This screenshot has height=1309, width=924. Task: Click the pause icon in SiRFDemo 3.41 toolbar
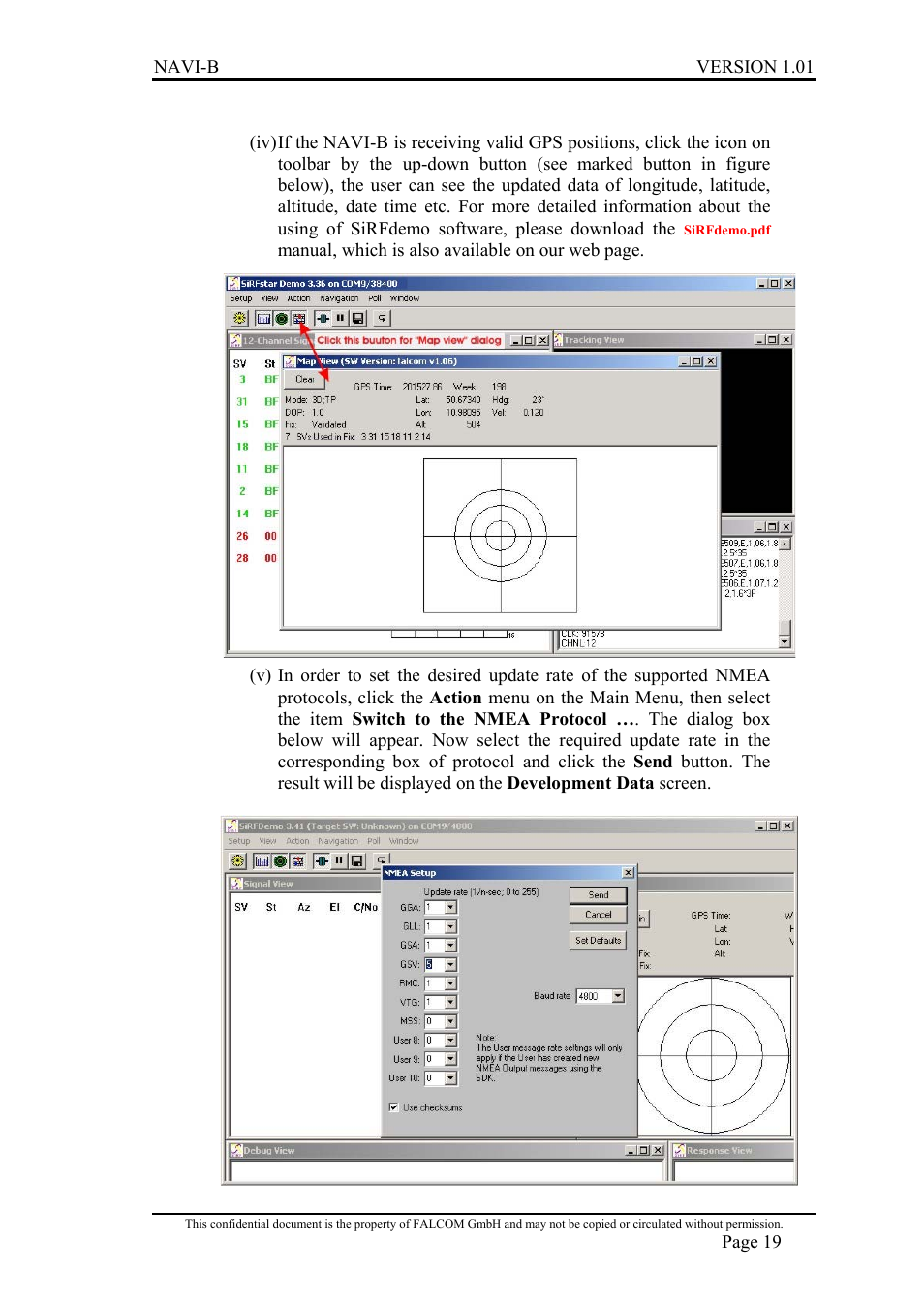(x=339, y=860)
